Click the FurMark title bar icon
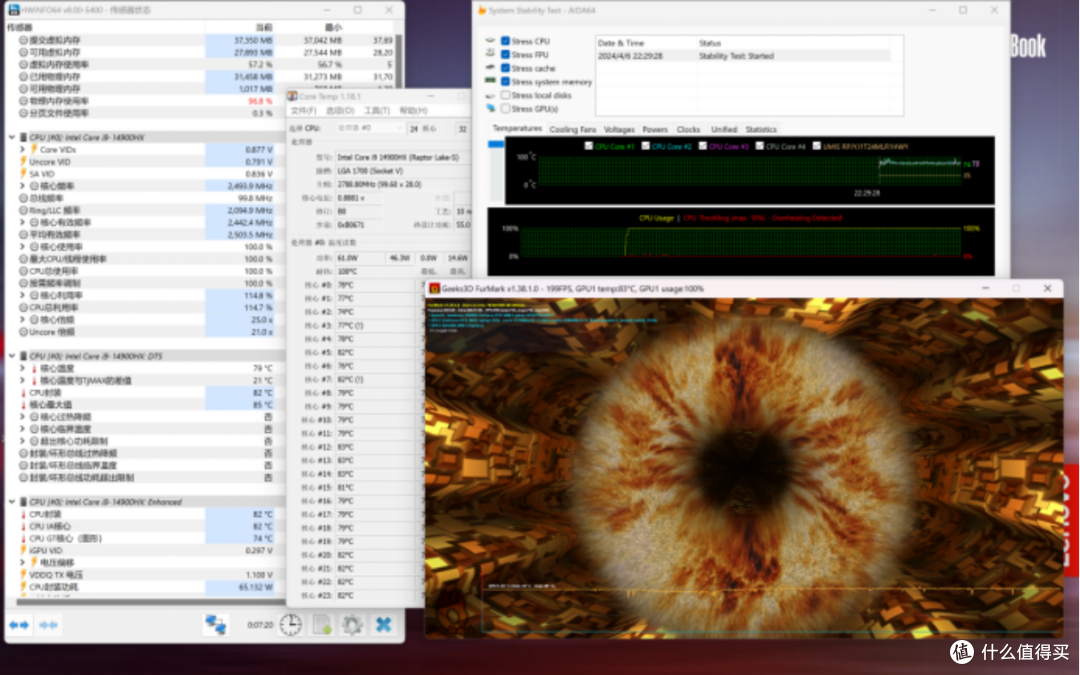The image size is (1080, 675). coord(434,289)
